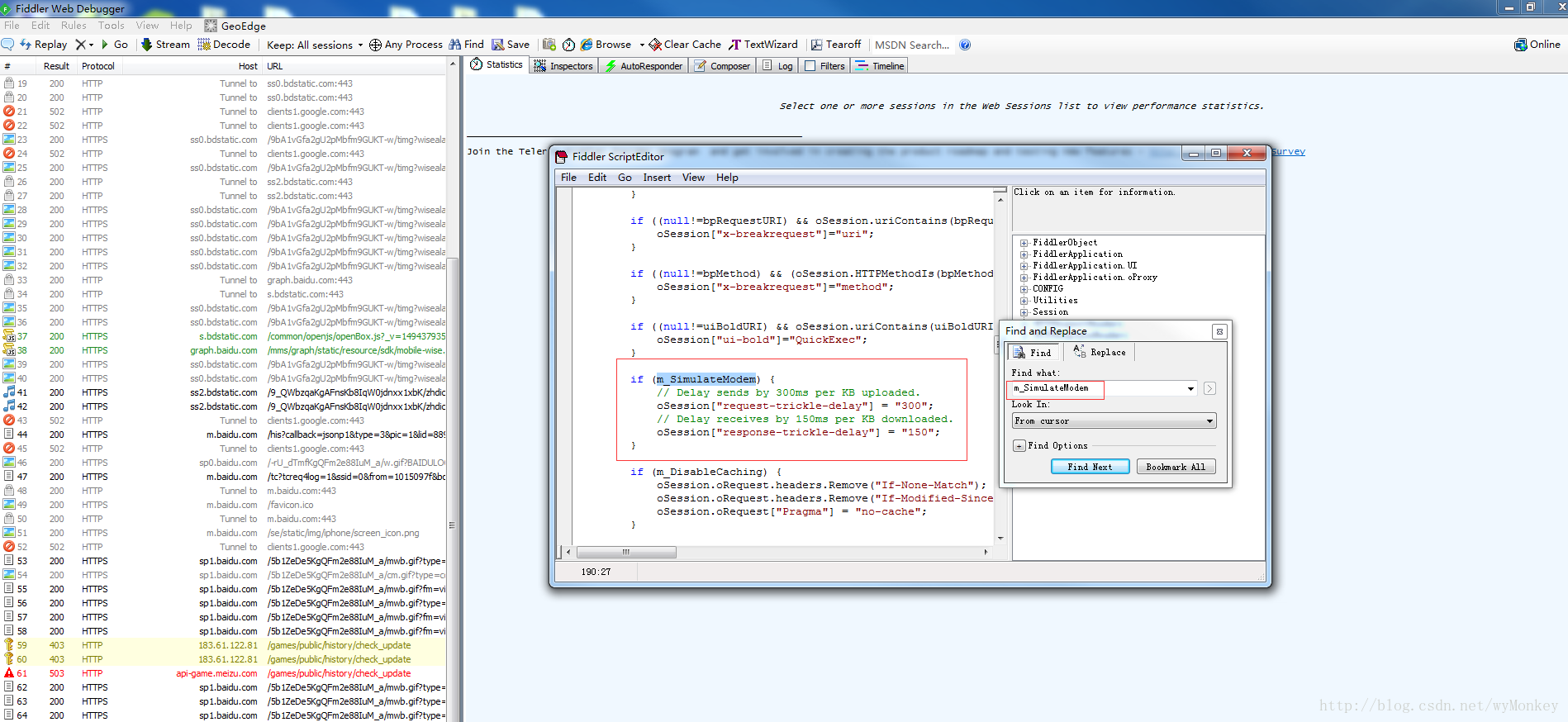This screenshot has width=1568, height=722.
Task: Click the Find binoculars toolbar button
Action: tap(466, 45)
